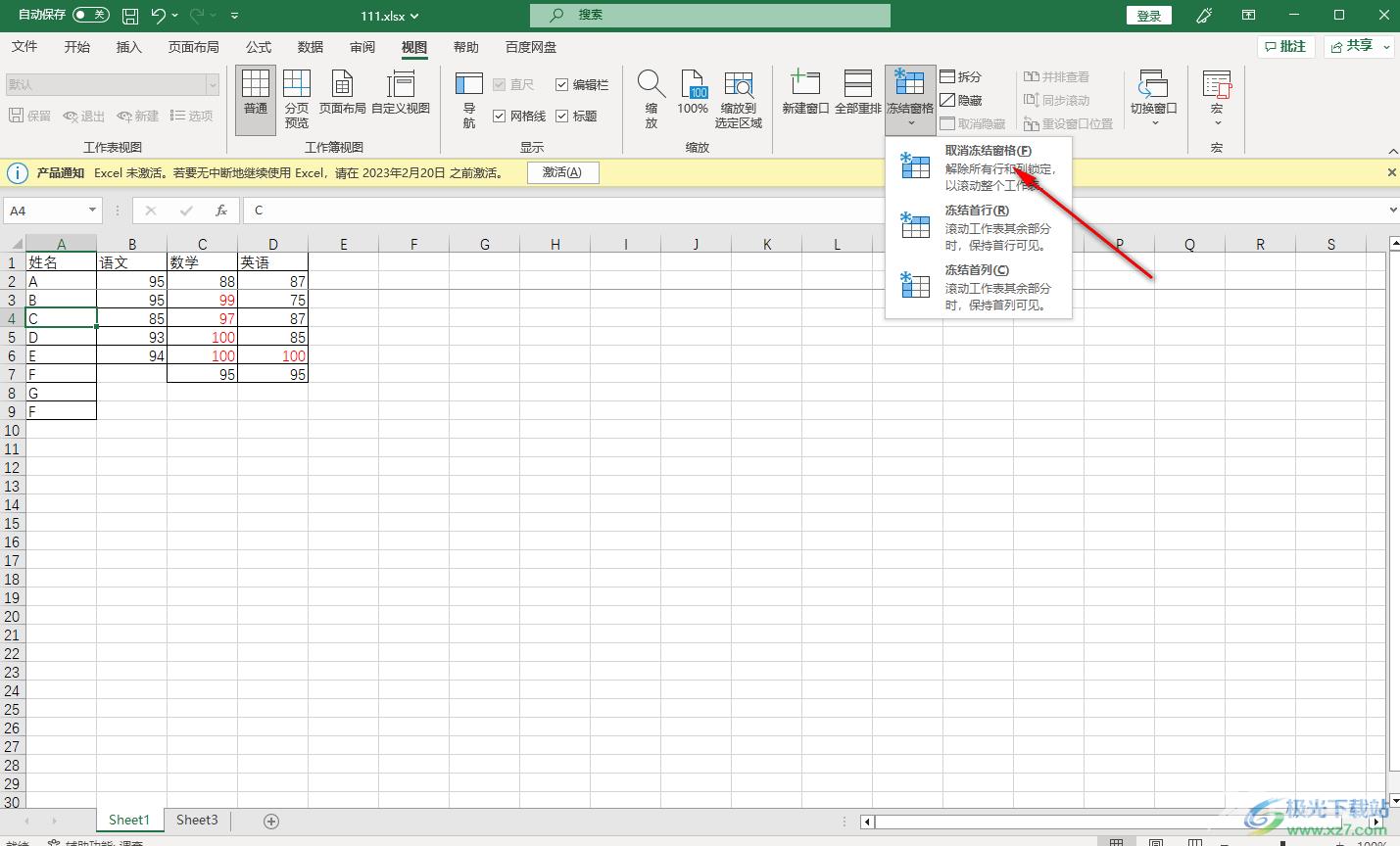Open Page Layout view (页面布局) icon
The width and height of the screenshot is (1400, 846).
click(x=342, y=93)
